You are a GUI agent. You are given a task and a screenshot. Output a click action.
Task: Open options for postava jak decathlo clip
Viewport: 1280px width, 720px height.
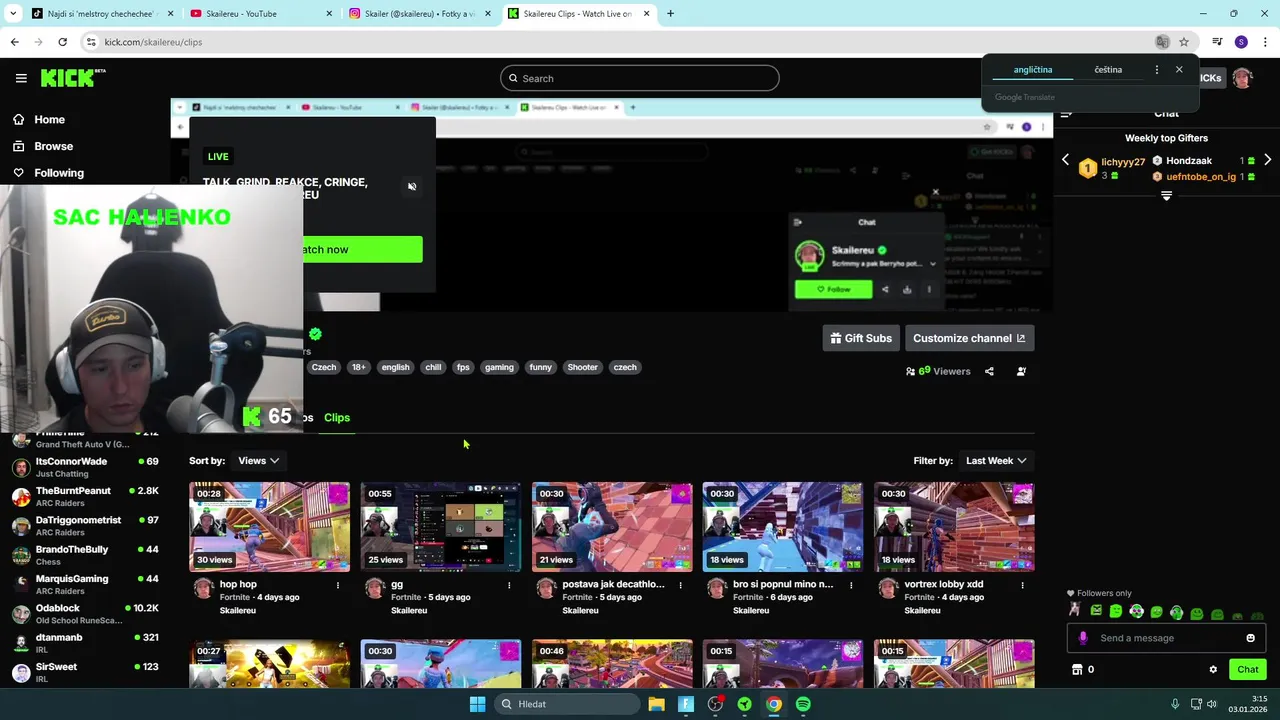[680, 585]
